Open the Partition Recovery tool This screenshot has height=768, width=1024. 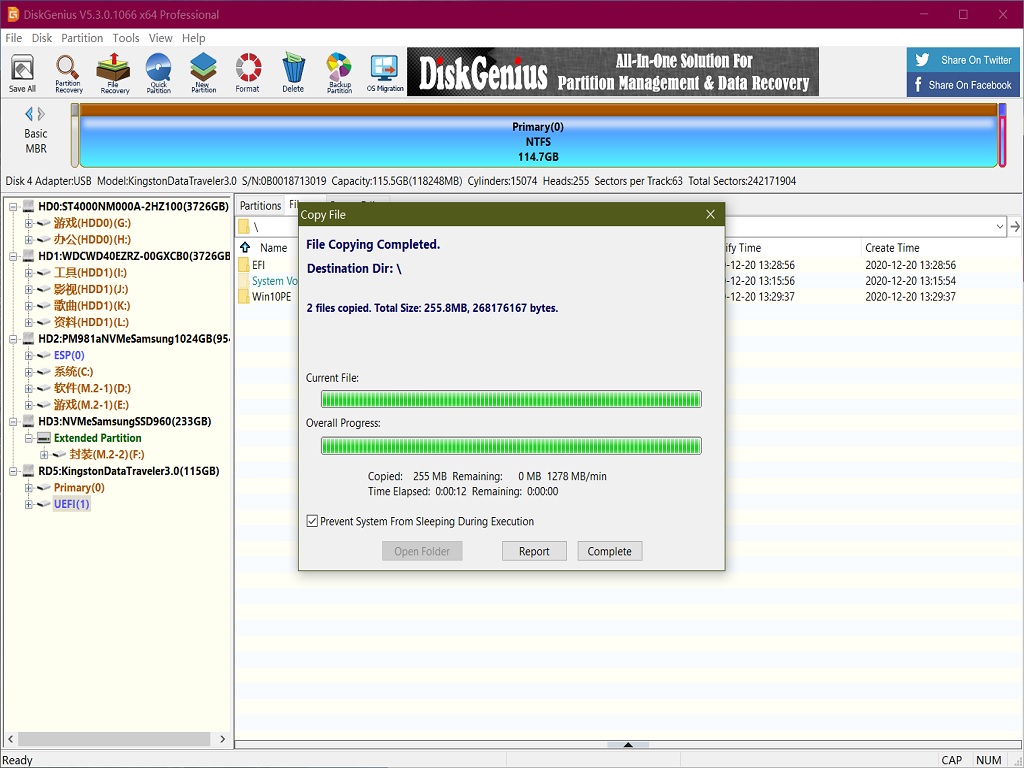pos(68,72)
